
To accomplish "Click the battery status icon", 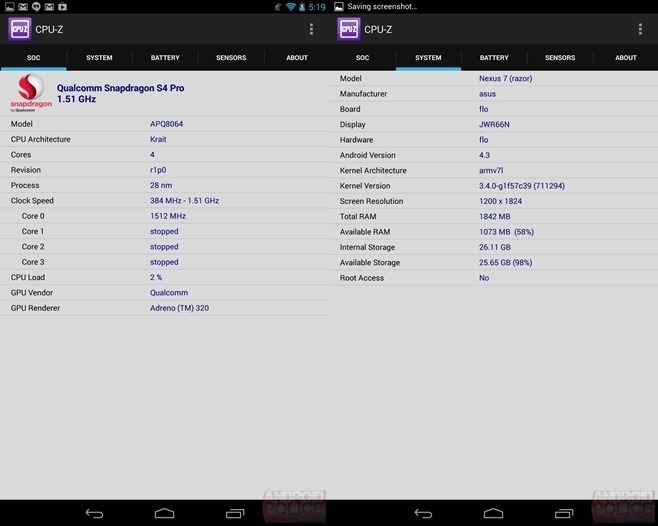I will click(302, 7).
